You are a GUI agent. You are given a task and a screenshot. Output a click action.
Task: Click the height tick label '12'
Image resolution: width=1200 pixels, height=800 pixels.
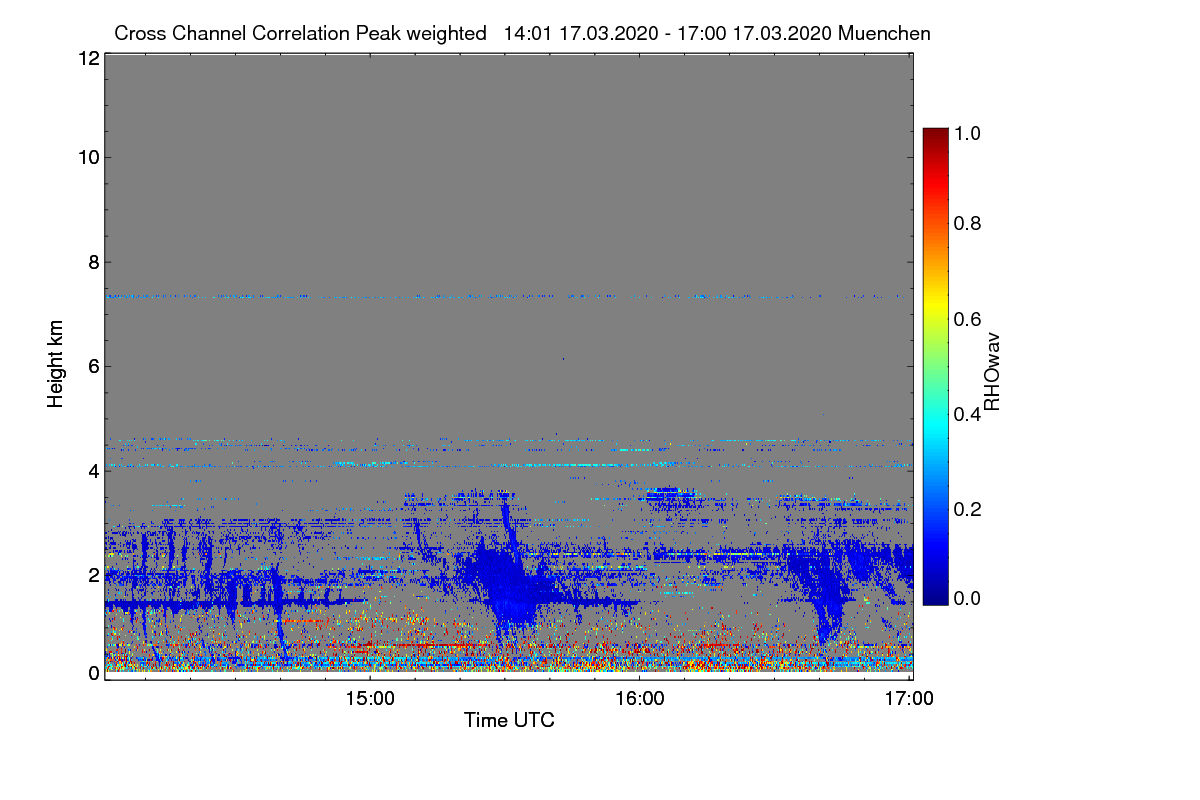click(87, 58)
